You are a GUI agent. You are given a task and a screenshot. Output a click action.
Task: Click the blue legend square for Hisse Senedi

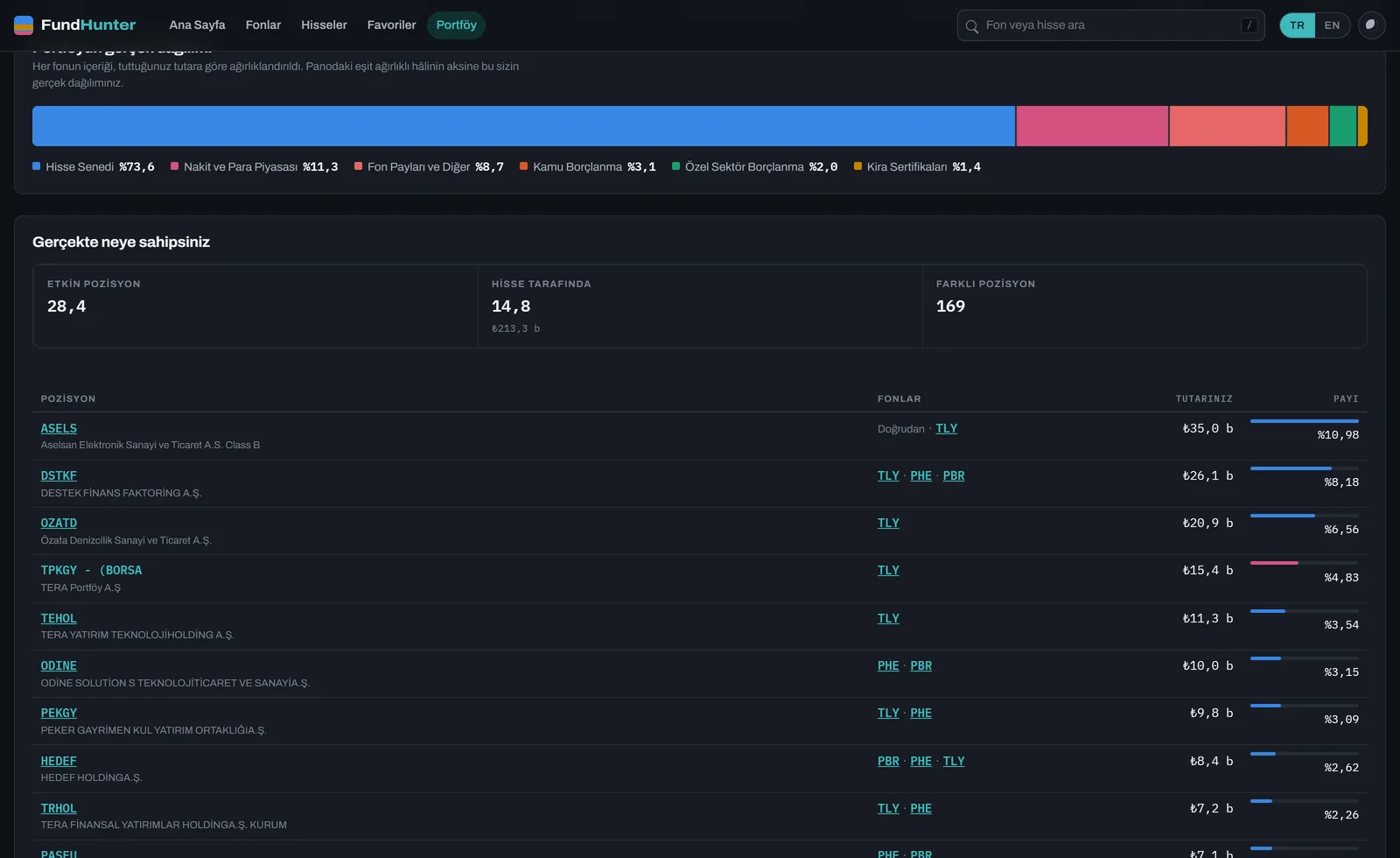click(x=37, y=166)
